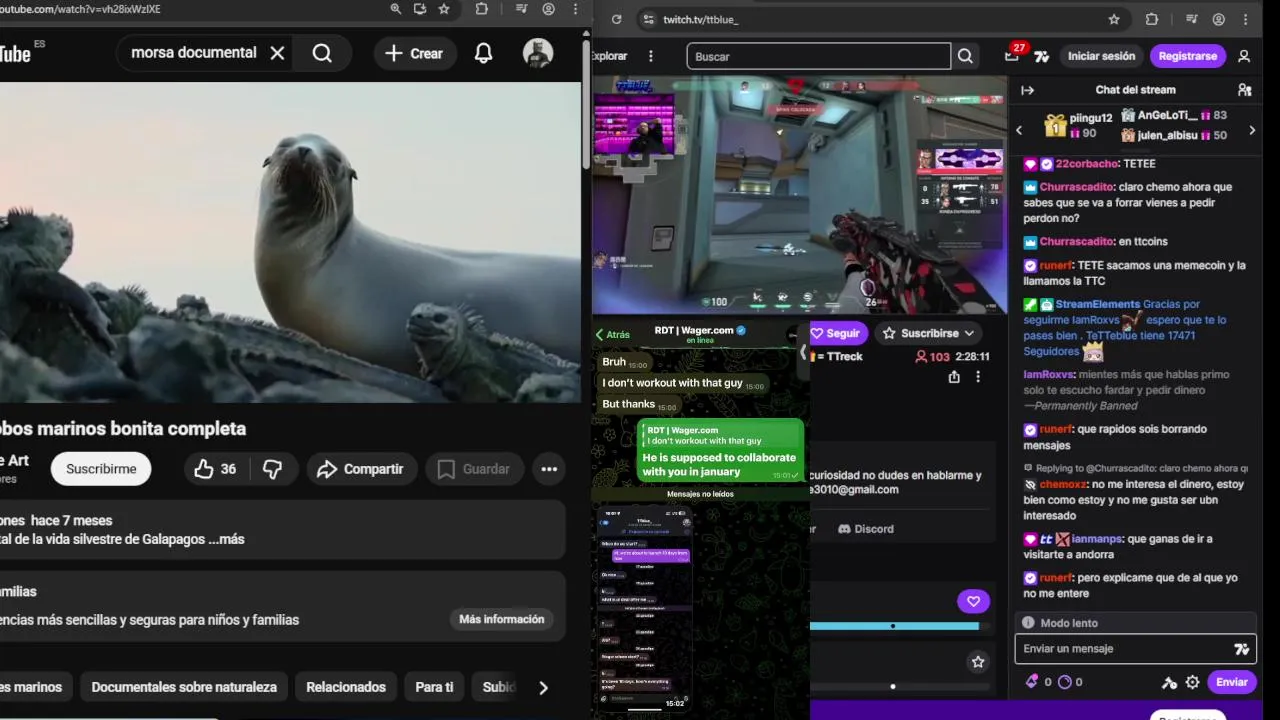Open extensions puzzle icon in YouTube window
Image resolution: width=1280 pixels, height=720 pixels.
pos(482,9)
